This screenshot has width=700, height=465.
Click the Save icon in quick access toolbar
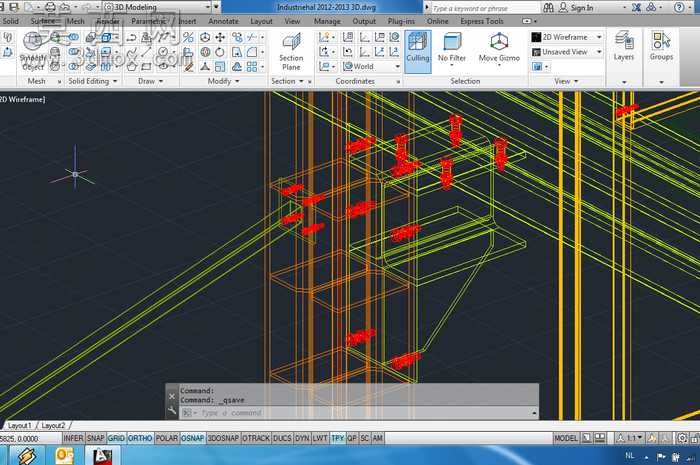coord(14,7)
